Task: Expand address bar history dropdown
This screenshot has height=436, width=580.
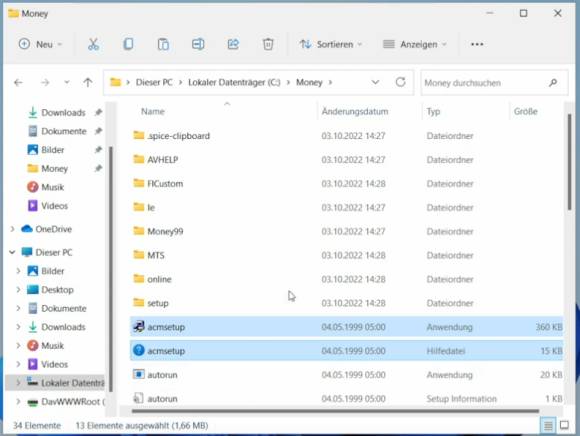Action: pos(375,82)
